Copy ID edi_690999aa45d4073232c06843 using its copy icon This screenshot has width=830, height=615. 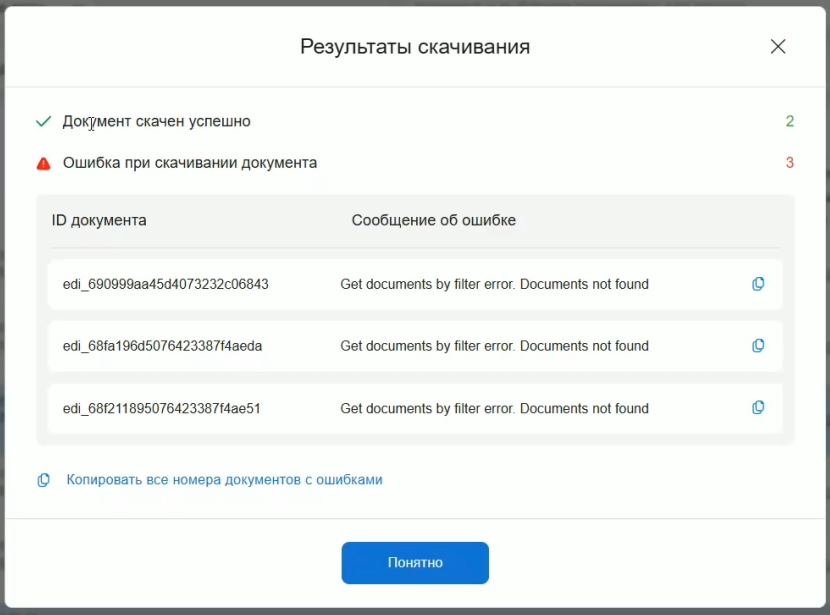tap(758, 284)
